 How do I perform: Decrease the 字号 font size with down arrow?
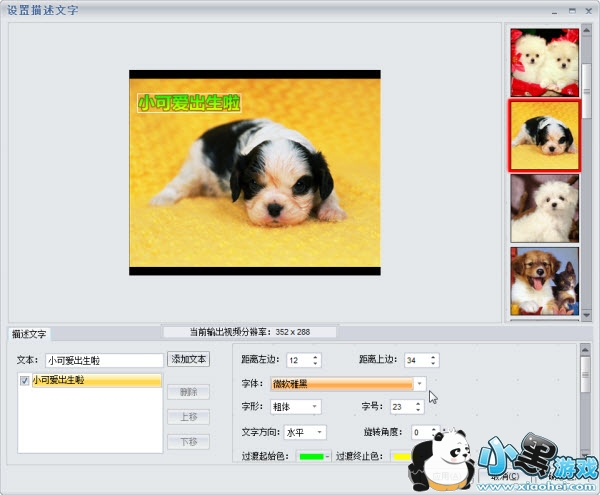418,411
